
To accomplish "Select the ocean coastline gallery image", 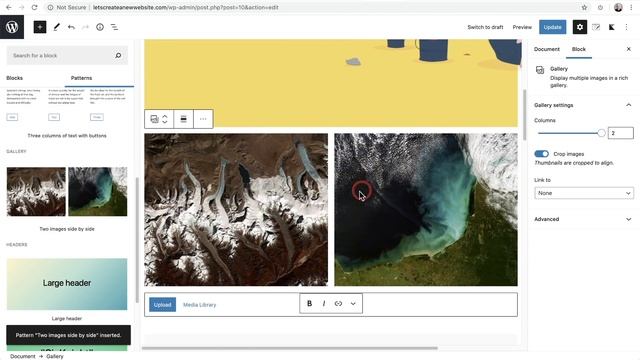I will (426, 209).
